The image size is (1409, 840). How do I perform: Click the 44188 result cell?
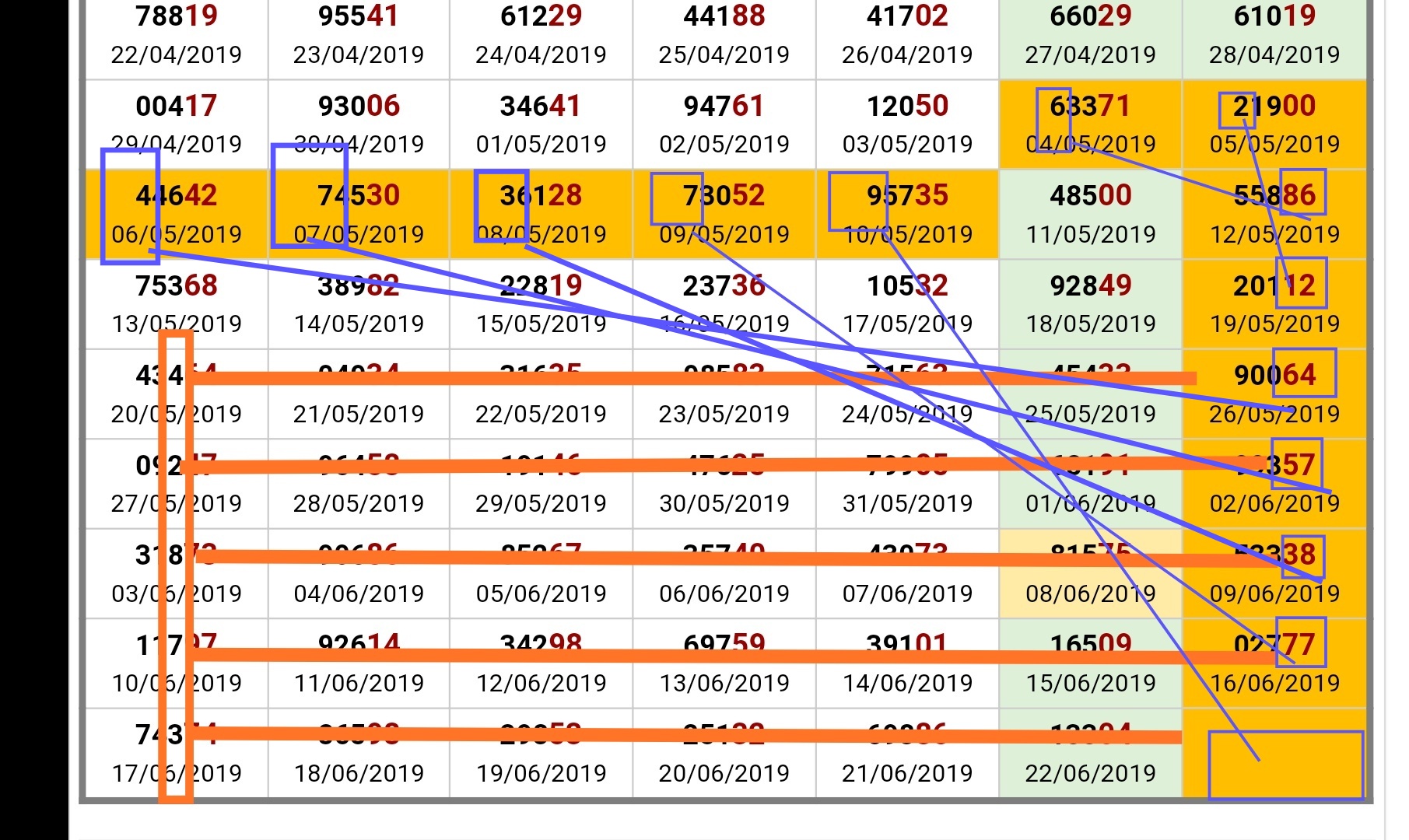click(724, 36)
